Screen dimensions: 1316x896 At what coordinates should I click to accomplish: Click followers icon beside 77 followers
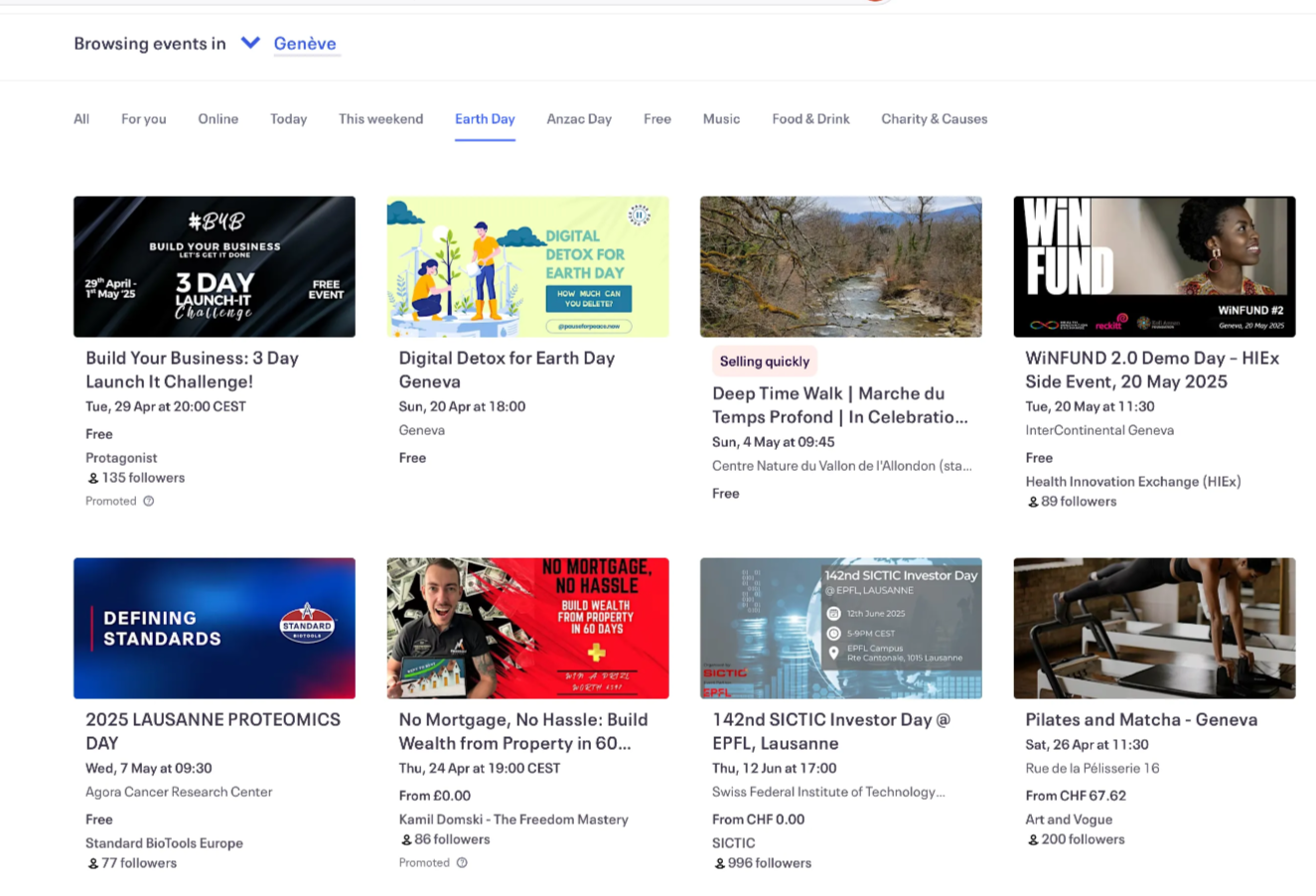(x=93, y=864)
